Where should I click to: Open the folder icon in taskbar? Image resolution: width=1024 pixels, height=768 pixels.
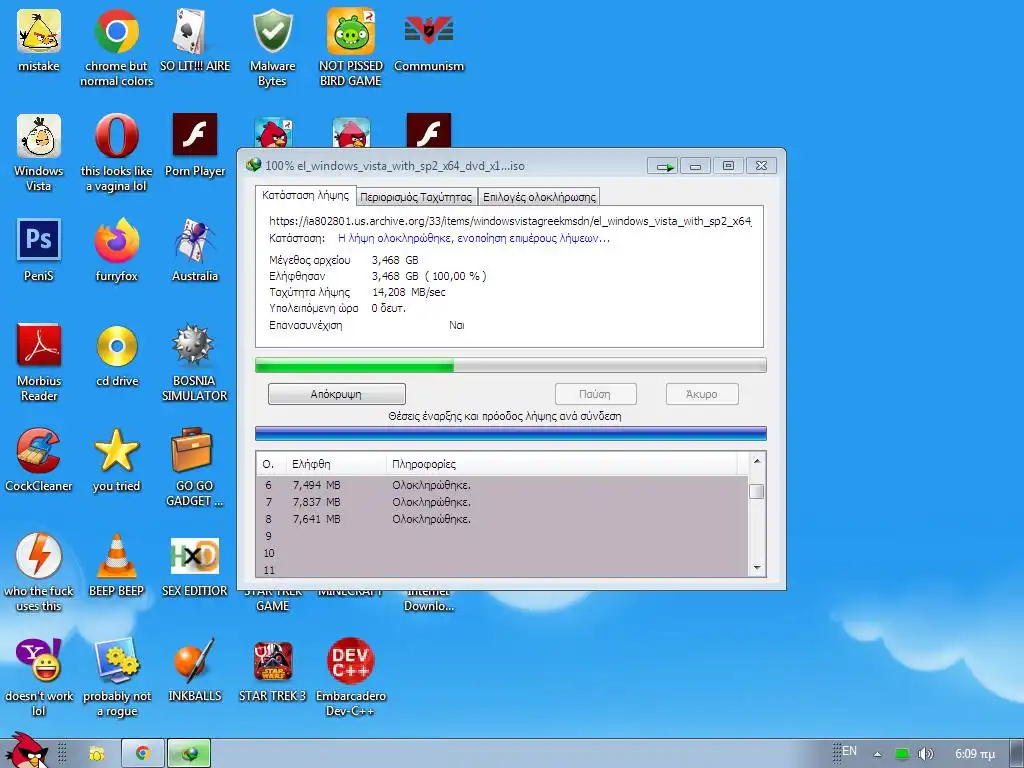click(97, 754)
